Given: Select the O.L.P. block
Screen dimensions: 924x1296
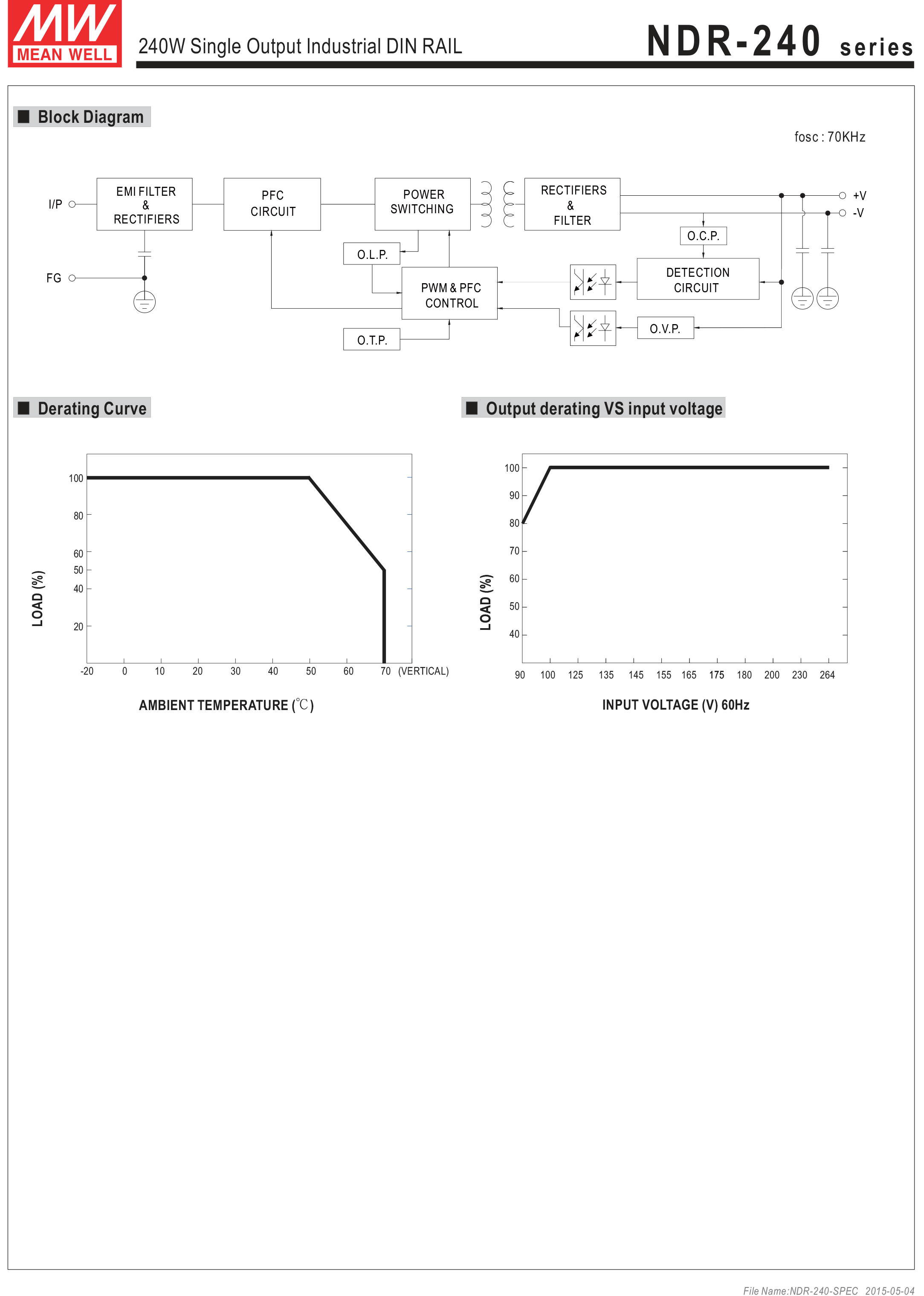Looking at the screenshot, I should 371,254.
